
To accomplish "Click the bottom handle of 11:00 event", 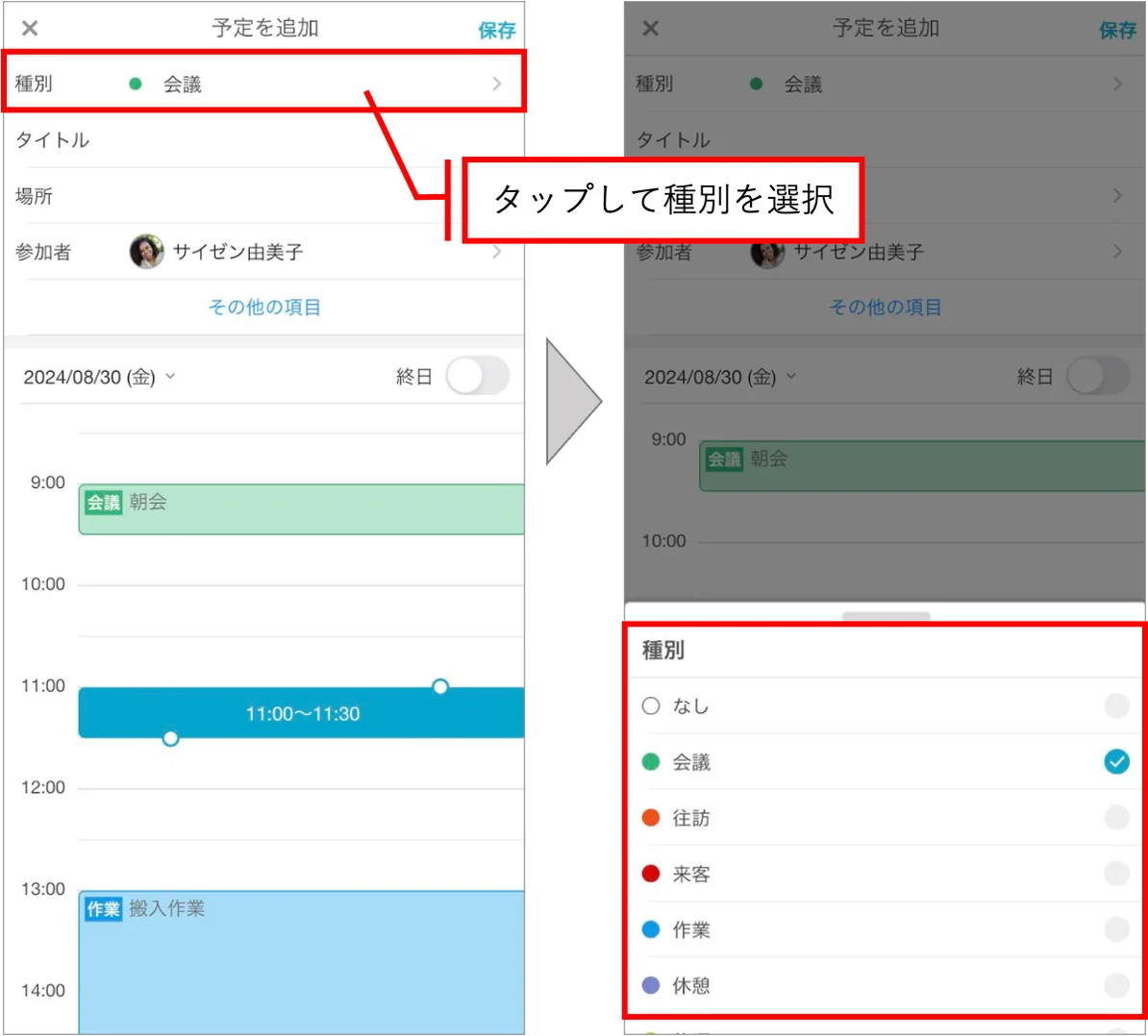I will click(x=170, y=738).
